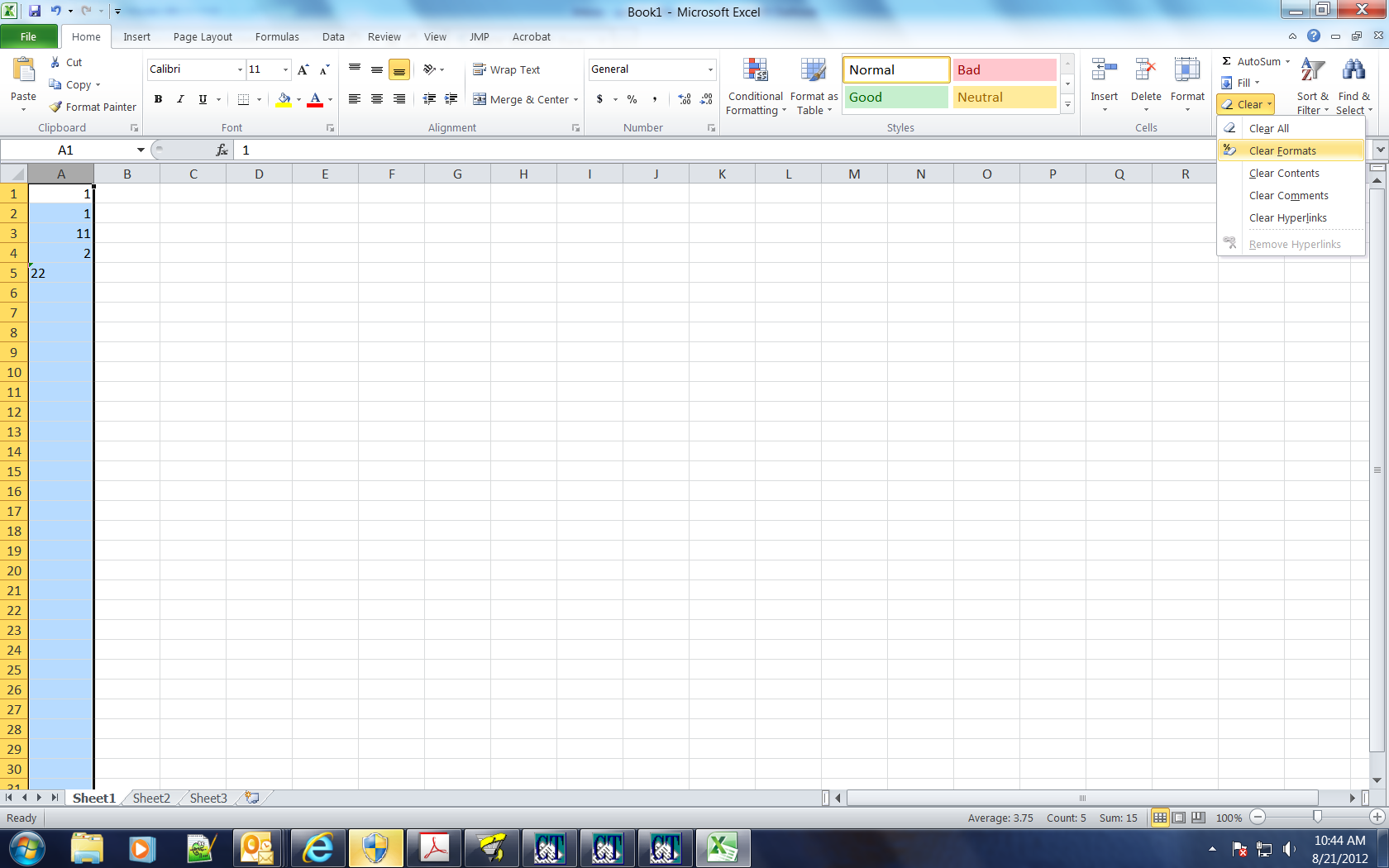Select Clear Contents from the Clear menu
Viewport: 1389px width, 868px height.
coord(1284,173)
